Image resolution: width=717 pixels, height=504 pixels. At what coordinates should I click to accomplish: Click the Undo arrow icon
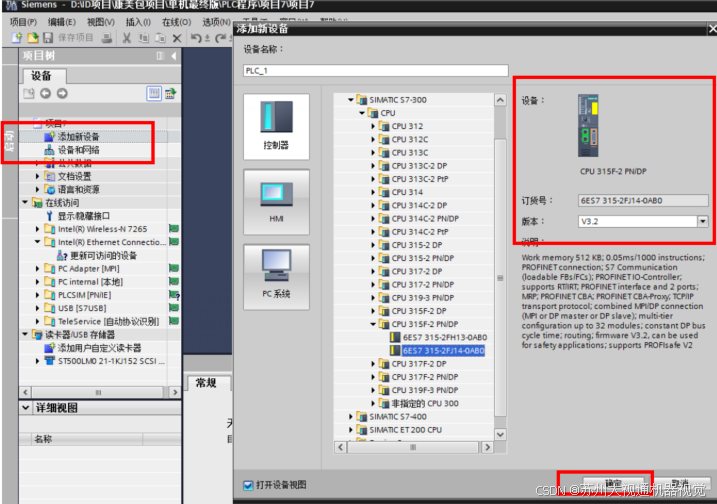(196, 38)
